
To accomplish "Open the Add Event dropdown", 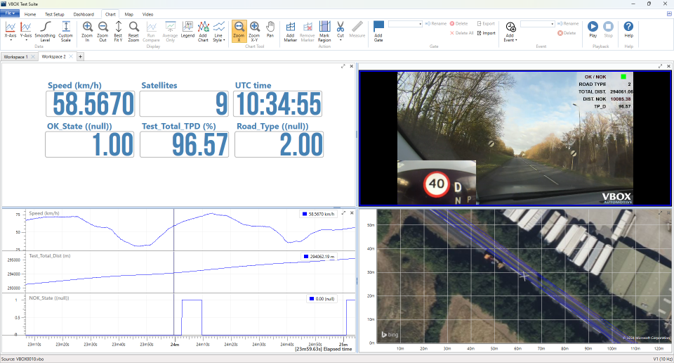I will coord(510,32).
